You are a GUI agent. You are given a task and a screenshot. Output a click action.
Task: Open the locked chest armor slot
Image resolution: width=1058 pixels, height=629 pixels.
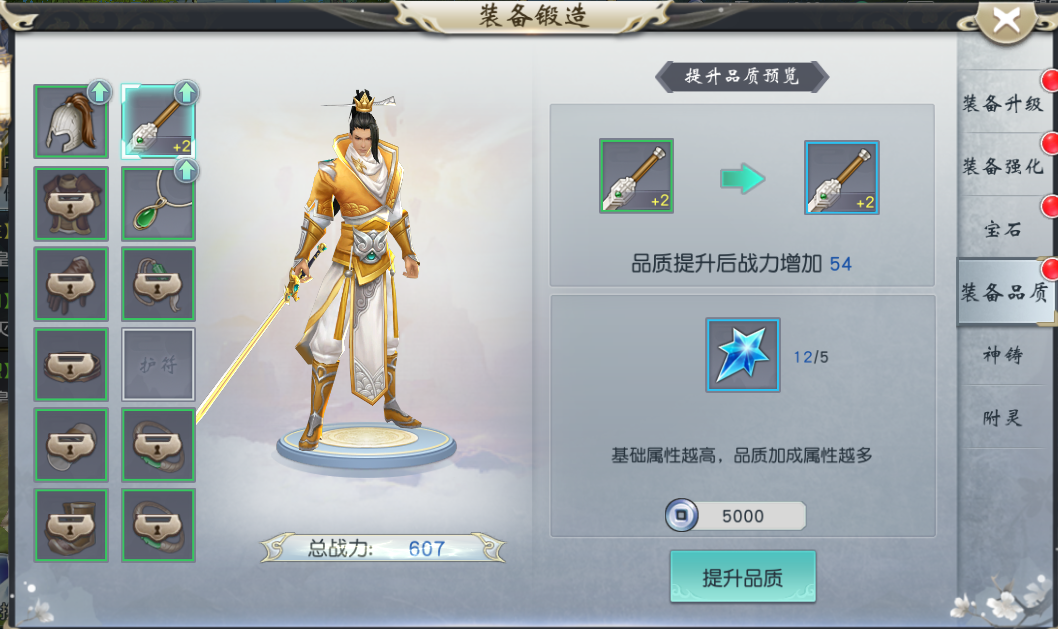(x=71, y=203)
